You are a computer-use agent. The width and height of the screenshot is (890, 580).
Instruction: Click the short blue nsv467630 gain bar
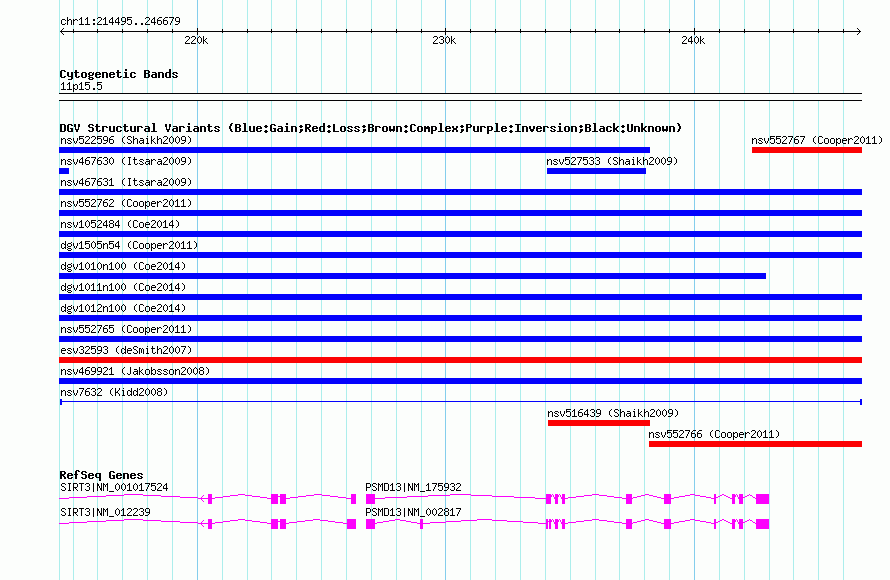coord(64,171)
